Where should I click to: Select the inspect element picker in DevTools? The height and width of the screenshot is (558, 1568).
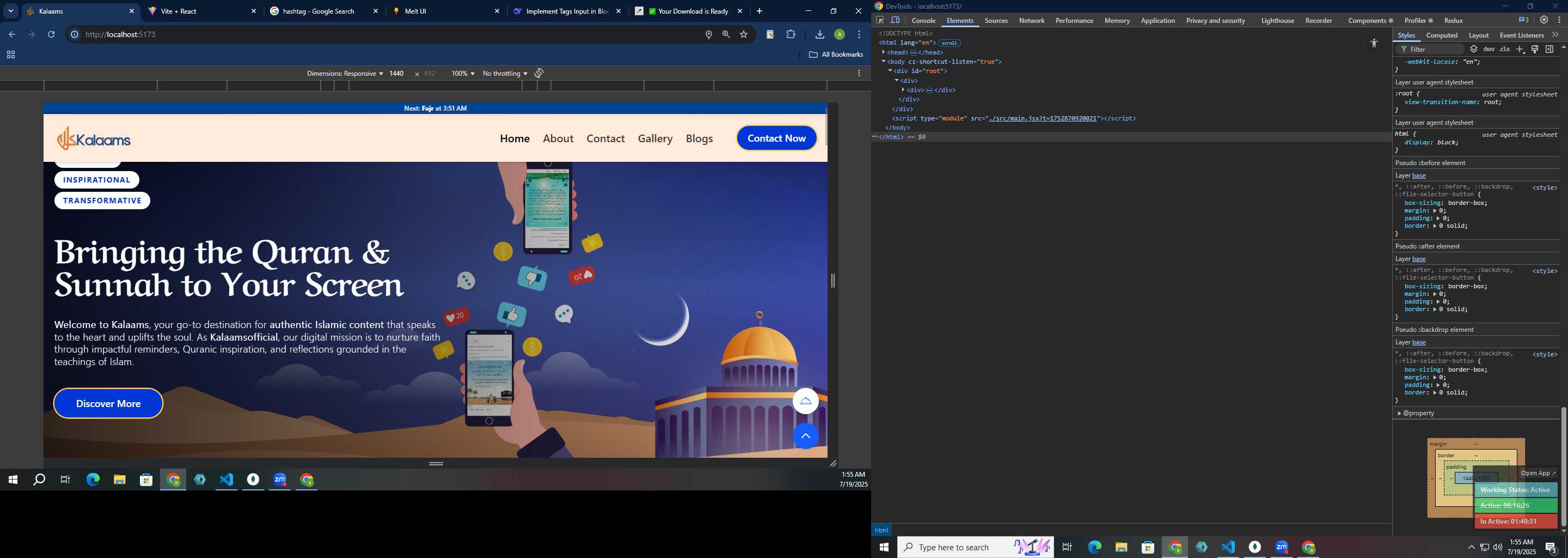[x=880, y=20]
